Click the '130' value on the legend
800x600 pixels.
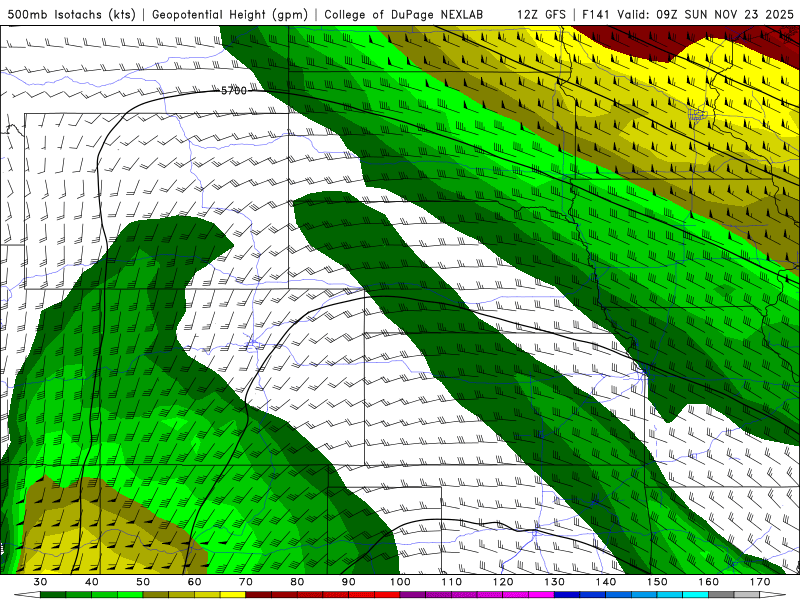[x=555, y=582]
